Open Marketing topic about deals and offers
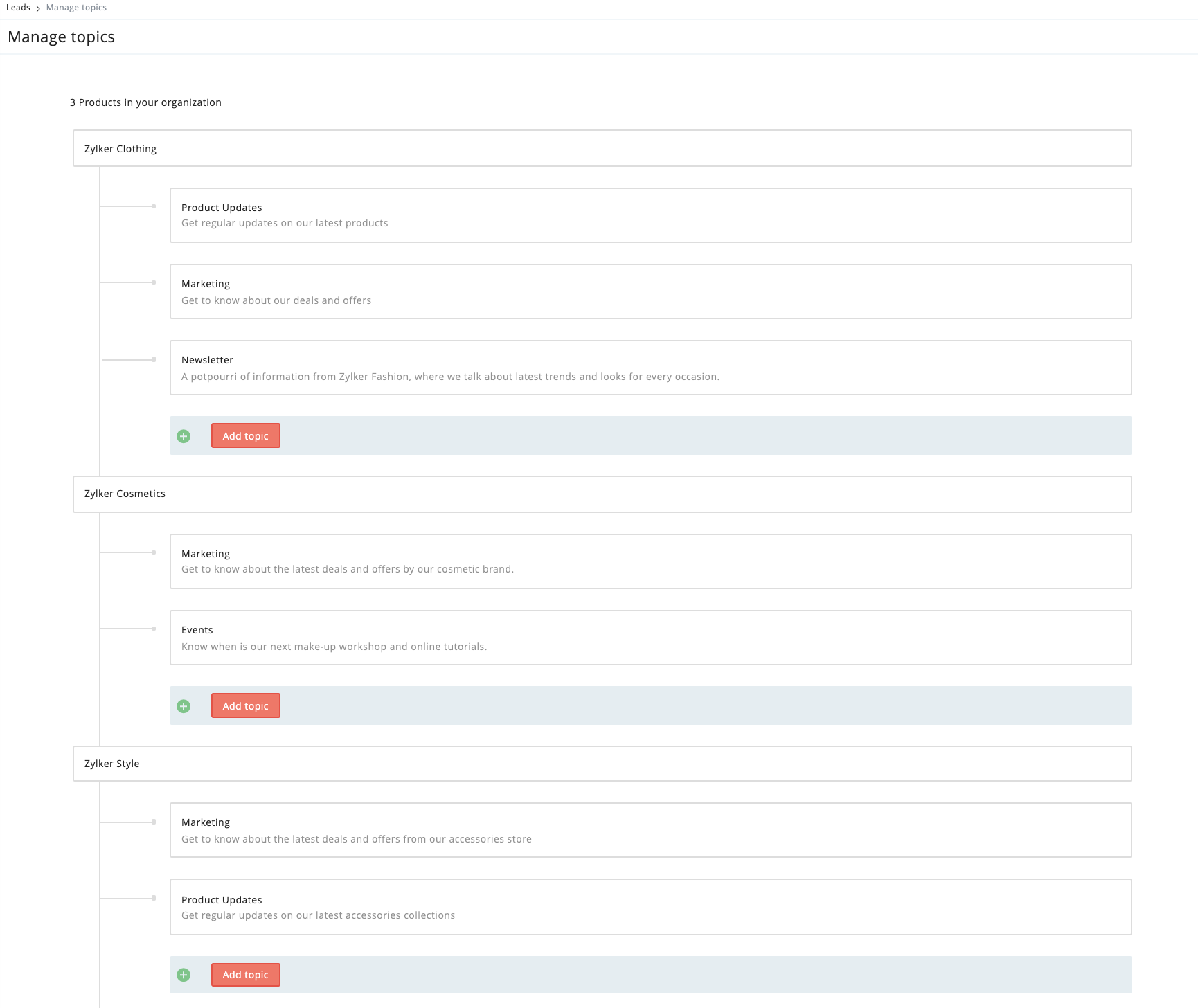This screenshot has width=1198, height=1008. (650, 291)
